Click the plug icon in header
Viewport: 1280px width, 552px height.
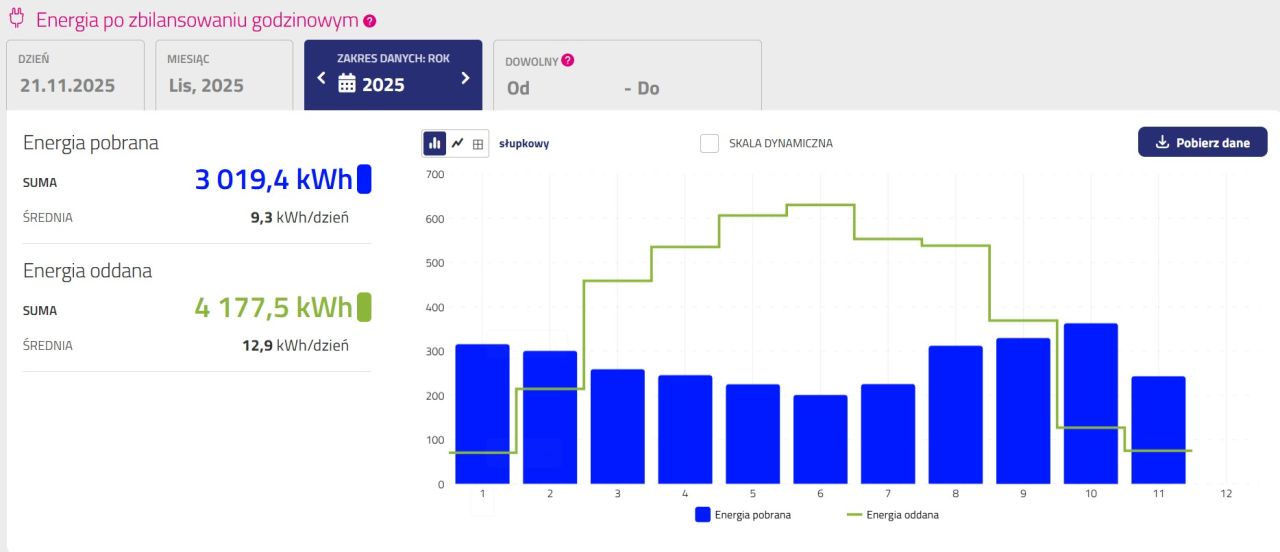tap(16, 19)
